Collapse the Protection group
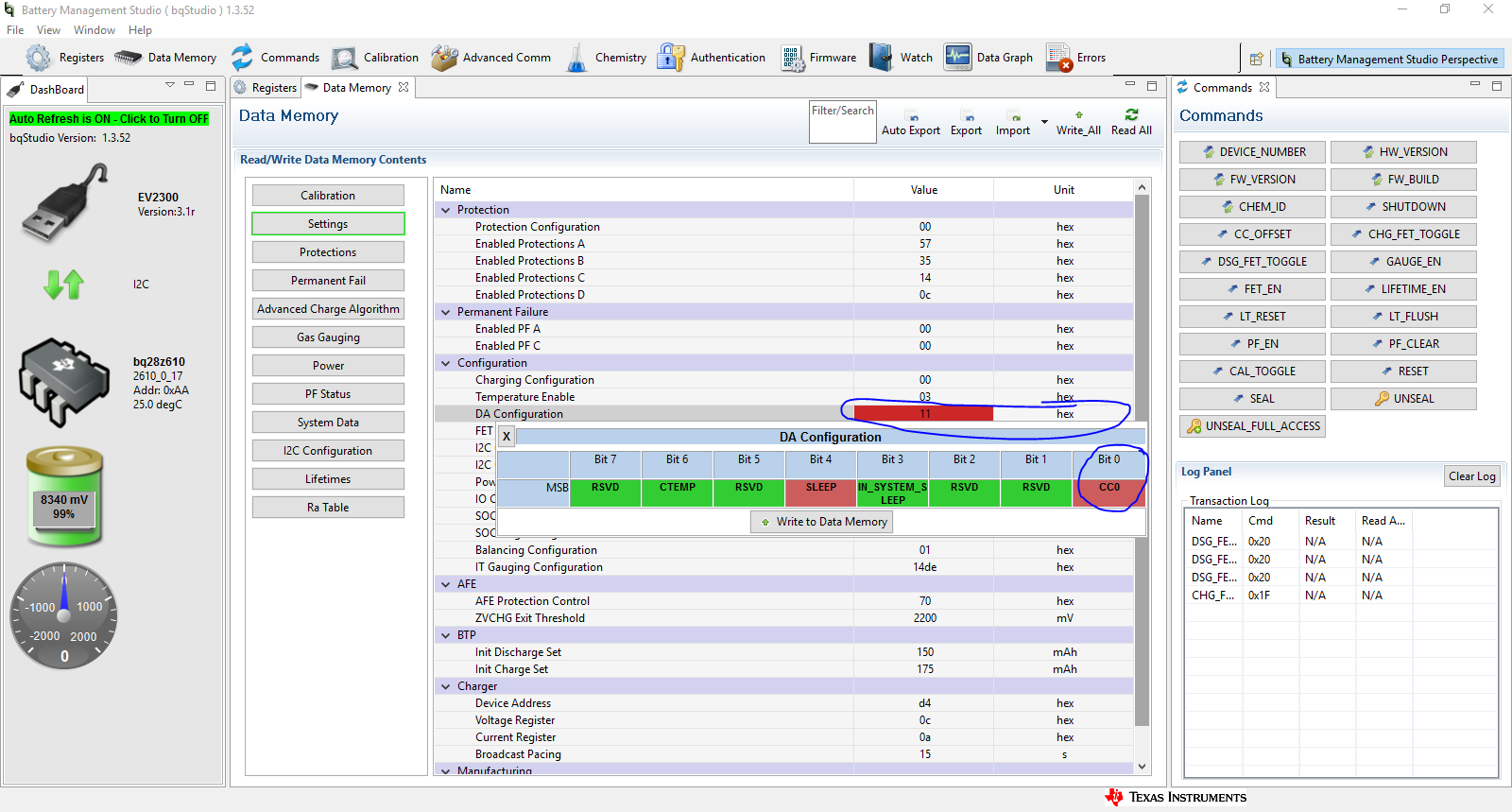 coord(446,210)
